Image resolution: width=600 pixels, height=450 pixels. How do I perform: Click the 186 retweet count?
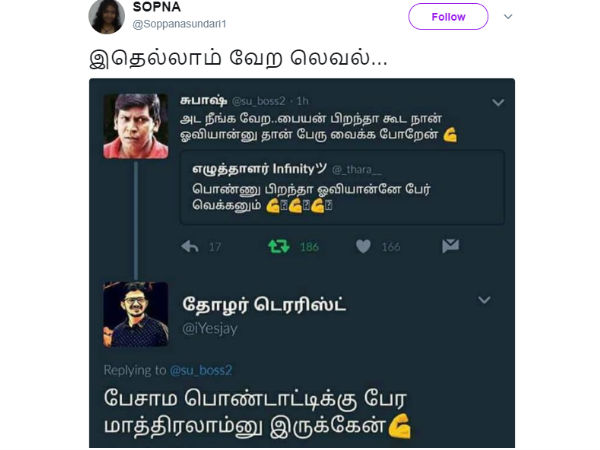point(309,247)
